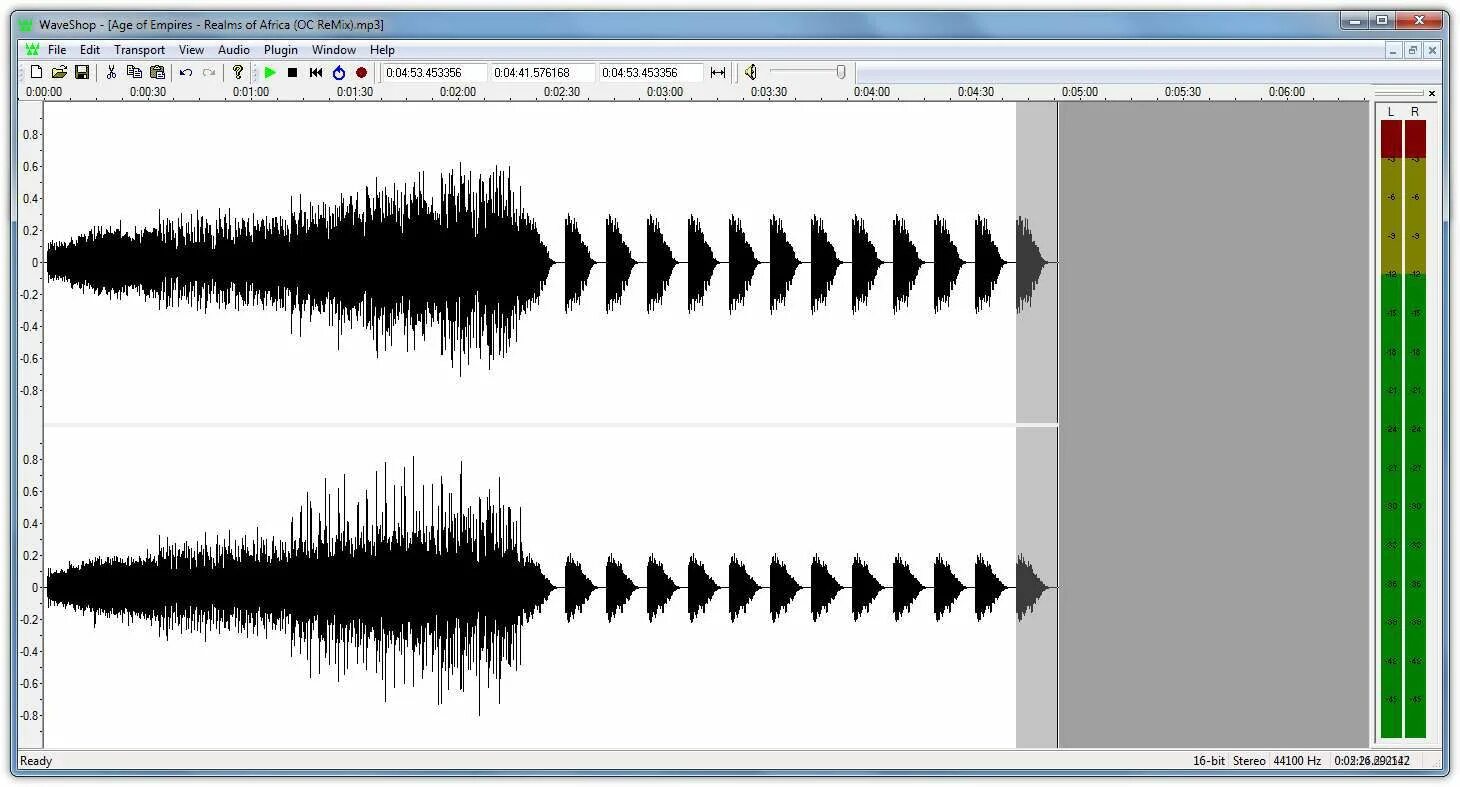Click the WaveShop document icon in menu bar
The width and height of the screenshot is (1460, 787).
click(x=32, y=50)
